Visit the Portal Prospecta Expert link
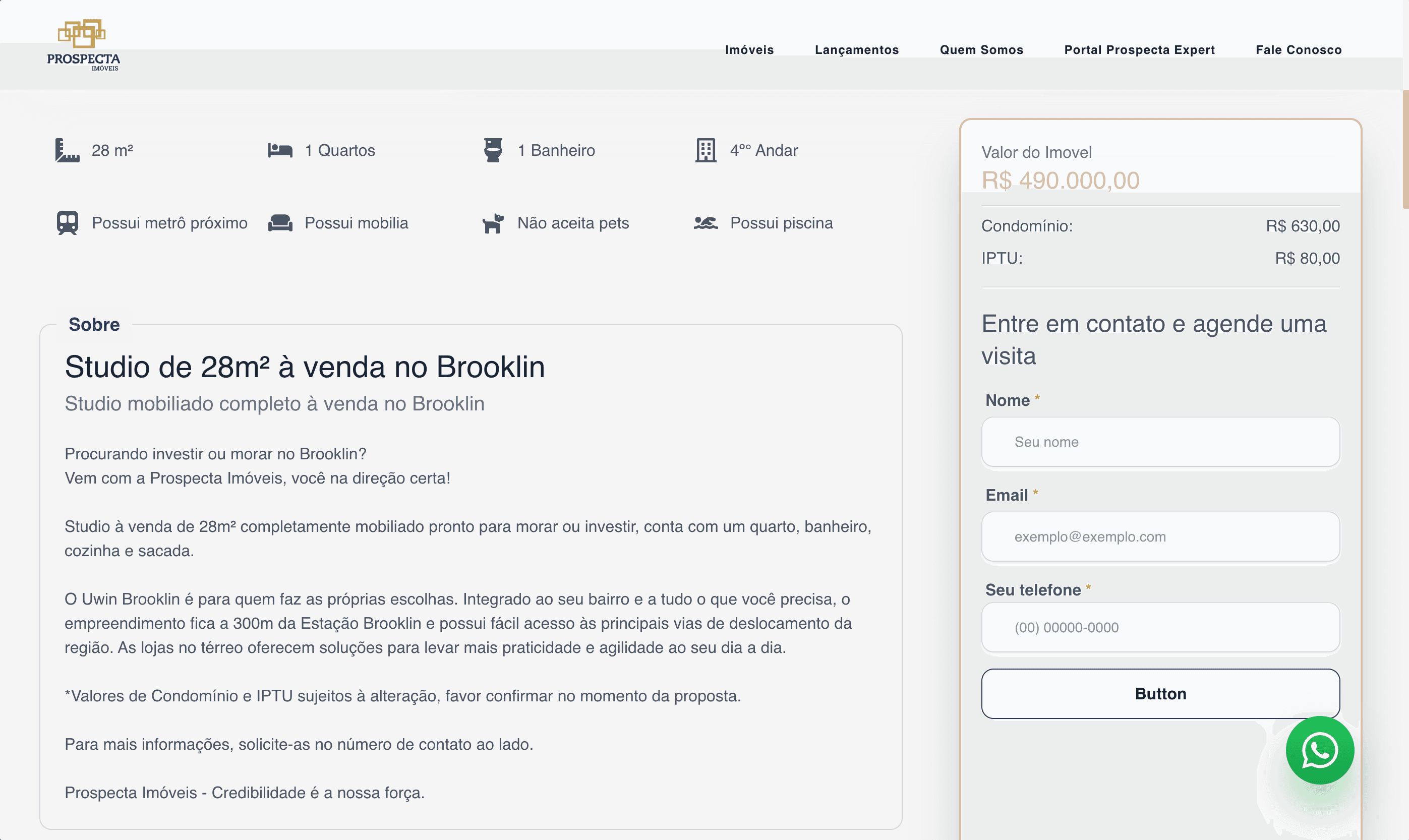The image size is (1409, 840). pyautogui.click(x=1139, y=50)
